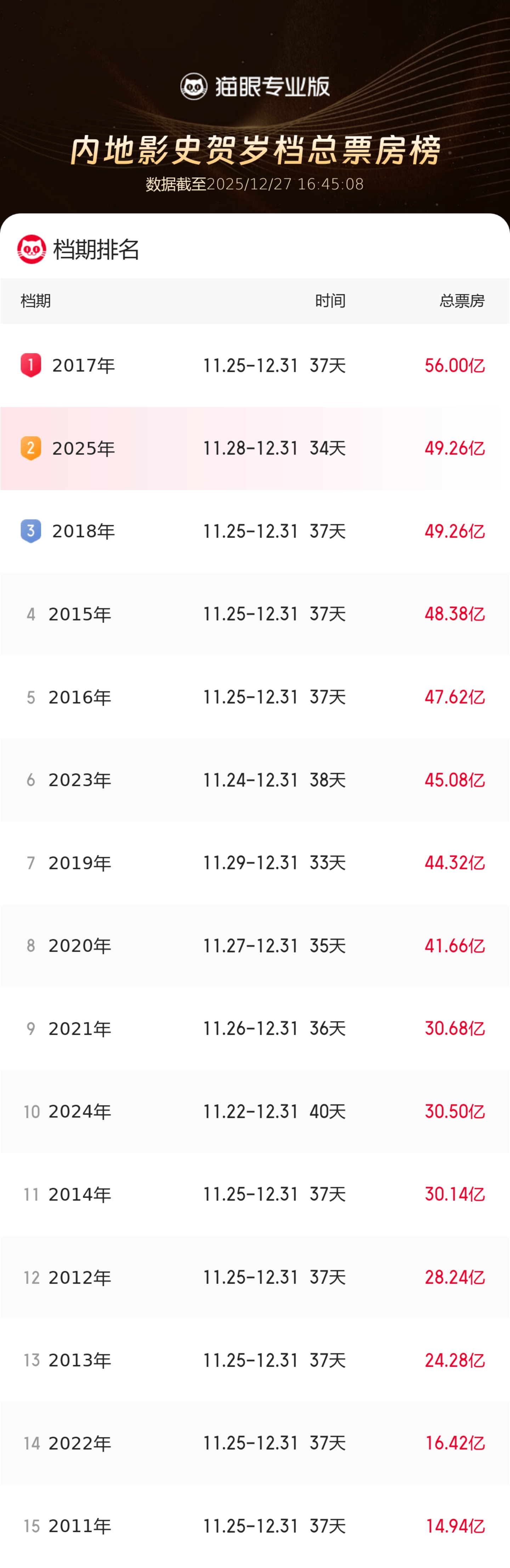The width and height of the screenshot is (510, 1568).
Task: Click the orange rank 2 badge
Action: pyautogui.click(x=31, y=448)
